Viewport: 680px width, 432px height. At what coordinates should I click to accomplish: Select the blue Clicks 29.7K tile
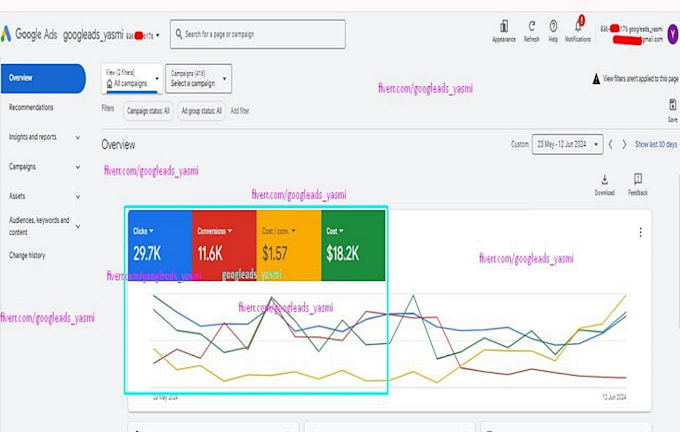(160, 245)
